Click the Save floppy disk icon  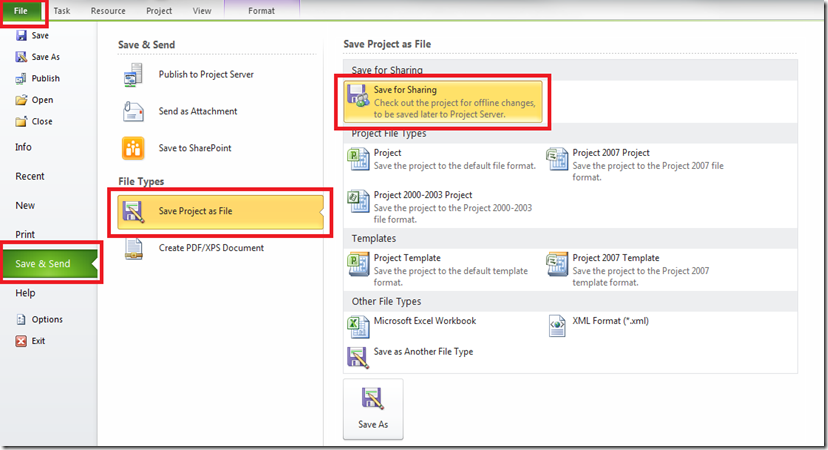click(21, 35)
